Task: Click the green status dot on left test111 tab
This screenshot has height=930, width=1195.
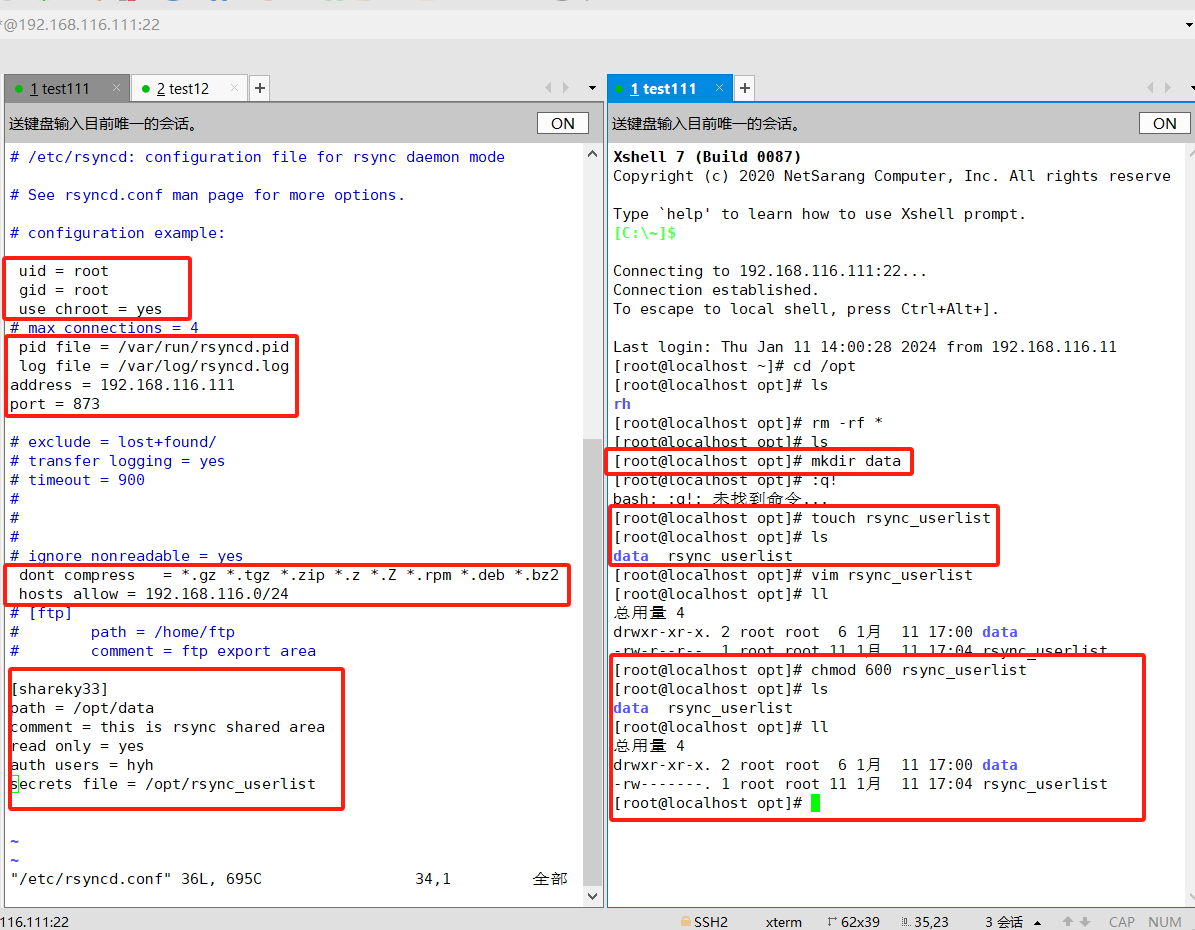Action: click(x=19, y=89)
